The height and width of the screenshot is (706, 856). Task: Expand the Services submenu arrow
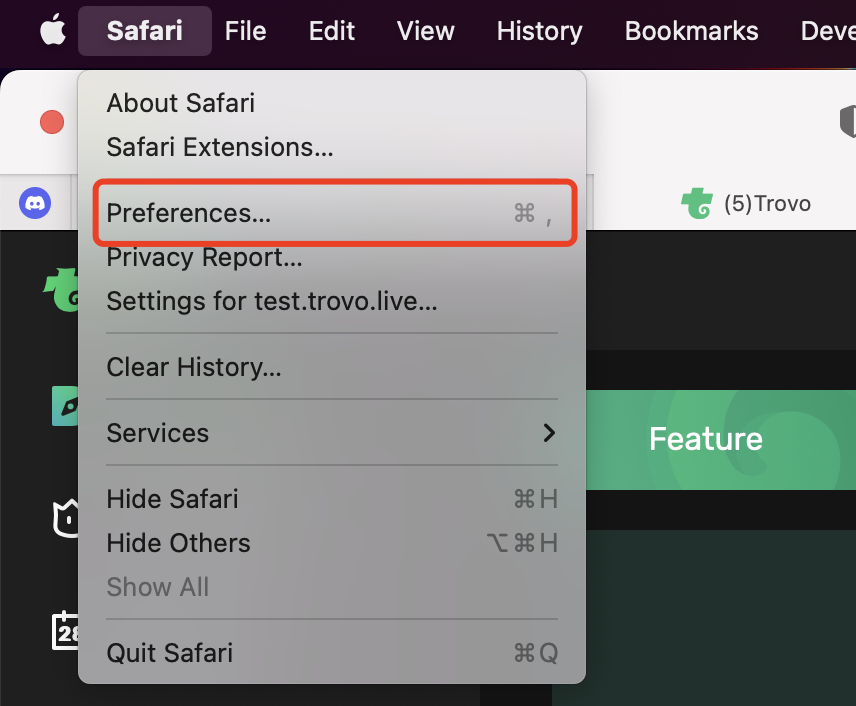549,433
